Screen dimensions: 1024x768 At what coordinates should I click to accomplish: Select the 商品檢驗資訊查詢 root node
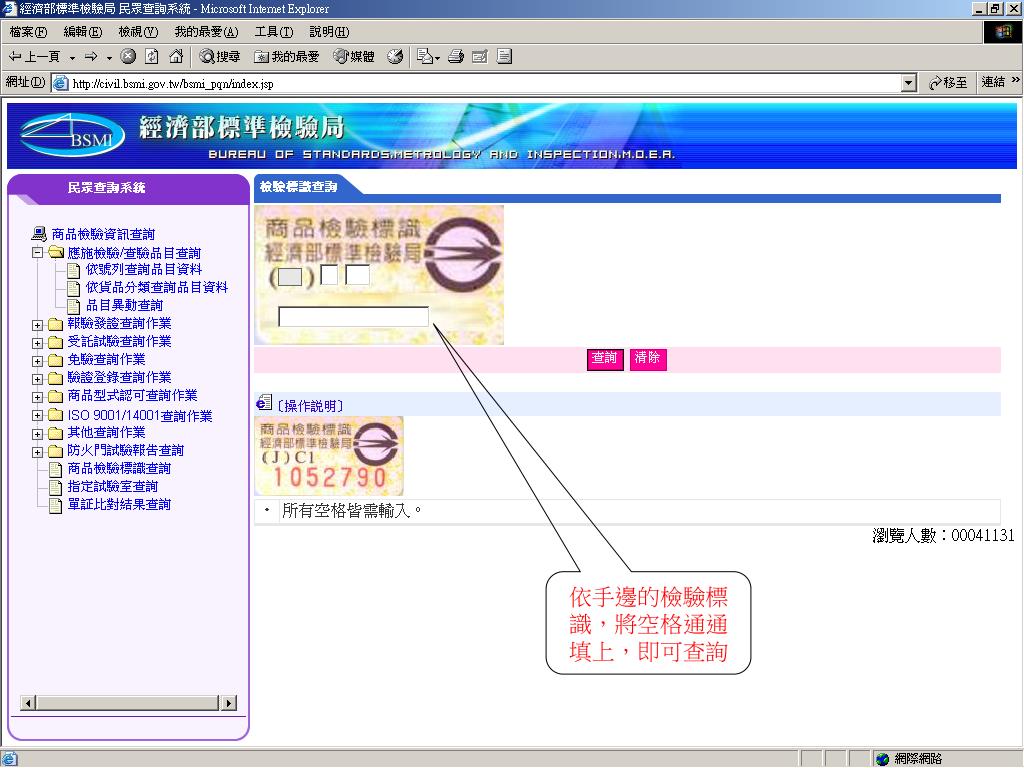tap(103, 234)
